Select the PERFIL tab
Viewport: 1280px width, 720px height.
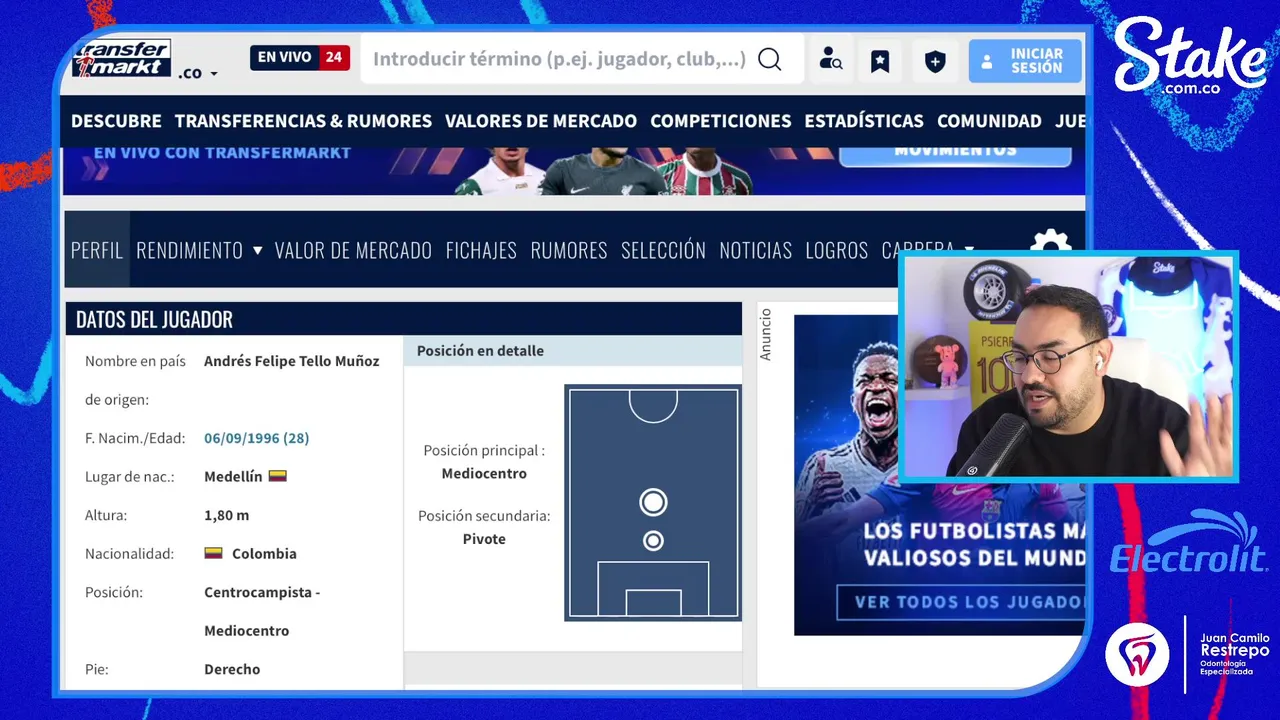(97, 250)
